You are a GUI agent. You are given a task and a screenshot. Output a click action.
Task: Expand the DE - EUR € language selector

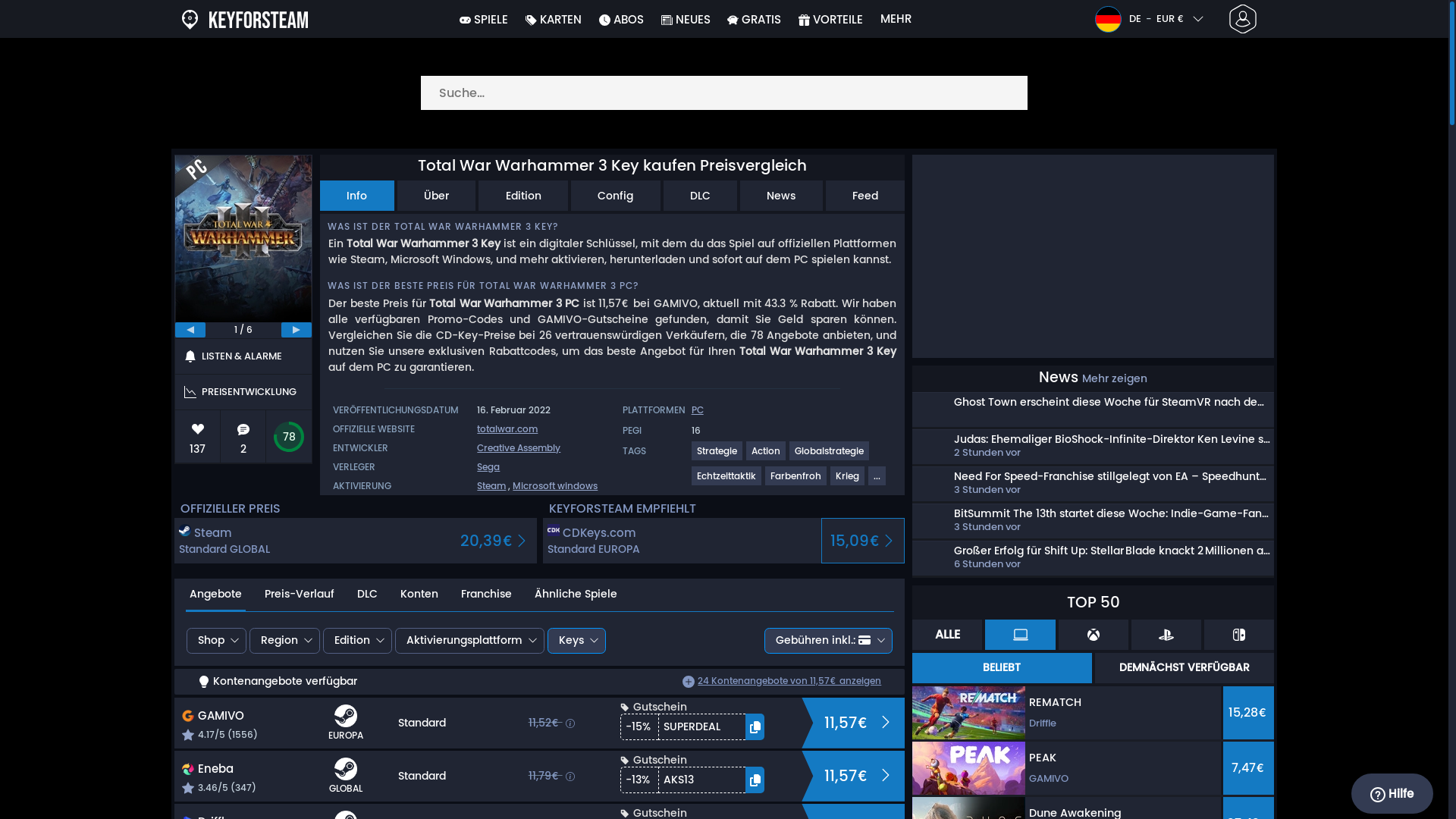pyautogui.click(x=1165, y=19)
